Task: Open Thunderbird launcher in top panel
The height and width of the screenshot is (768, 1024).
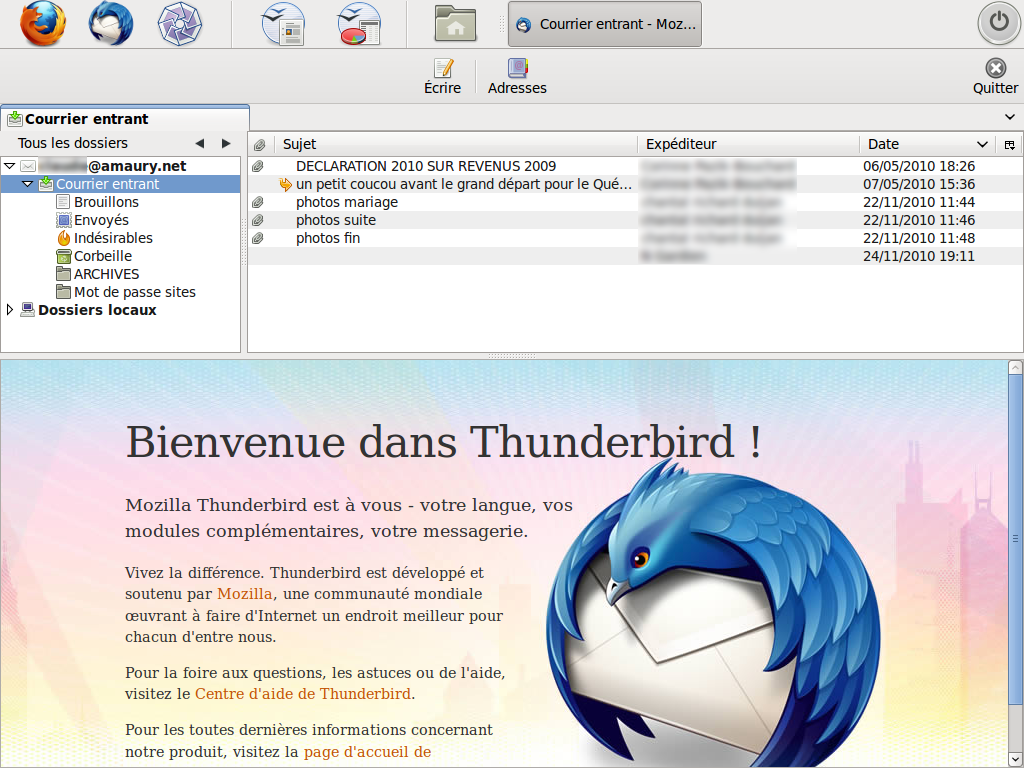Action: tap(111, 24)
